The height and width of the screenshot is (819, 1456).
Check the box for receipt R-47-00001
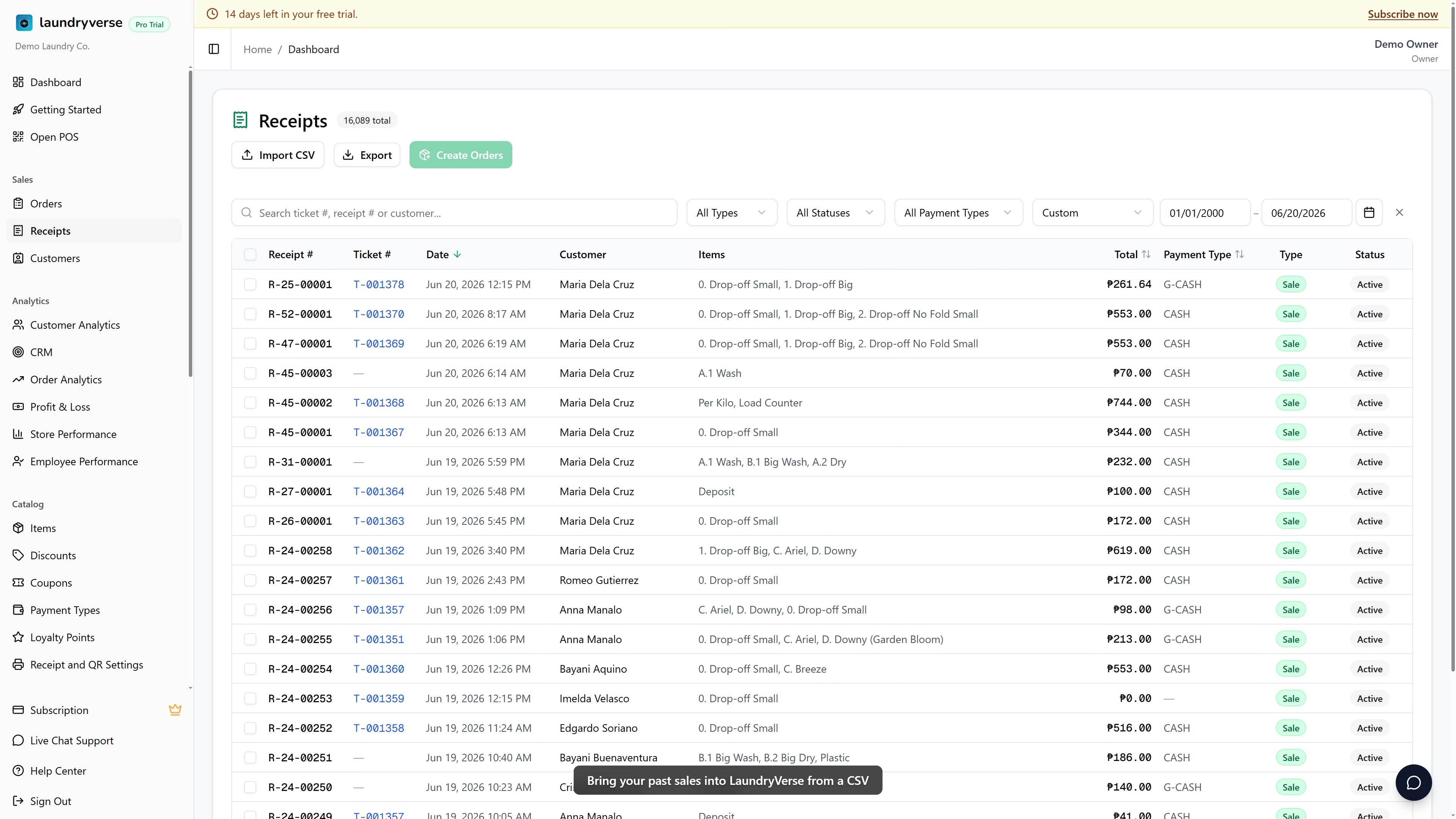point(250,344)
